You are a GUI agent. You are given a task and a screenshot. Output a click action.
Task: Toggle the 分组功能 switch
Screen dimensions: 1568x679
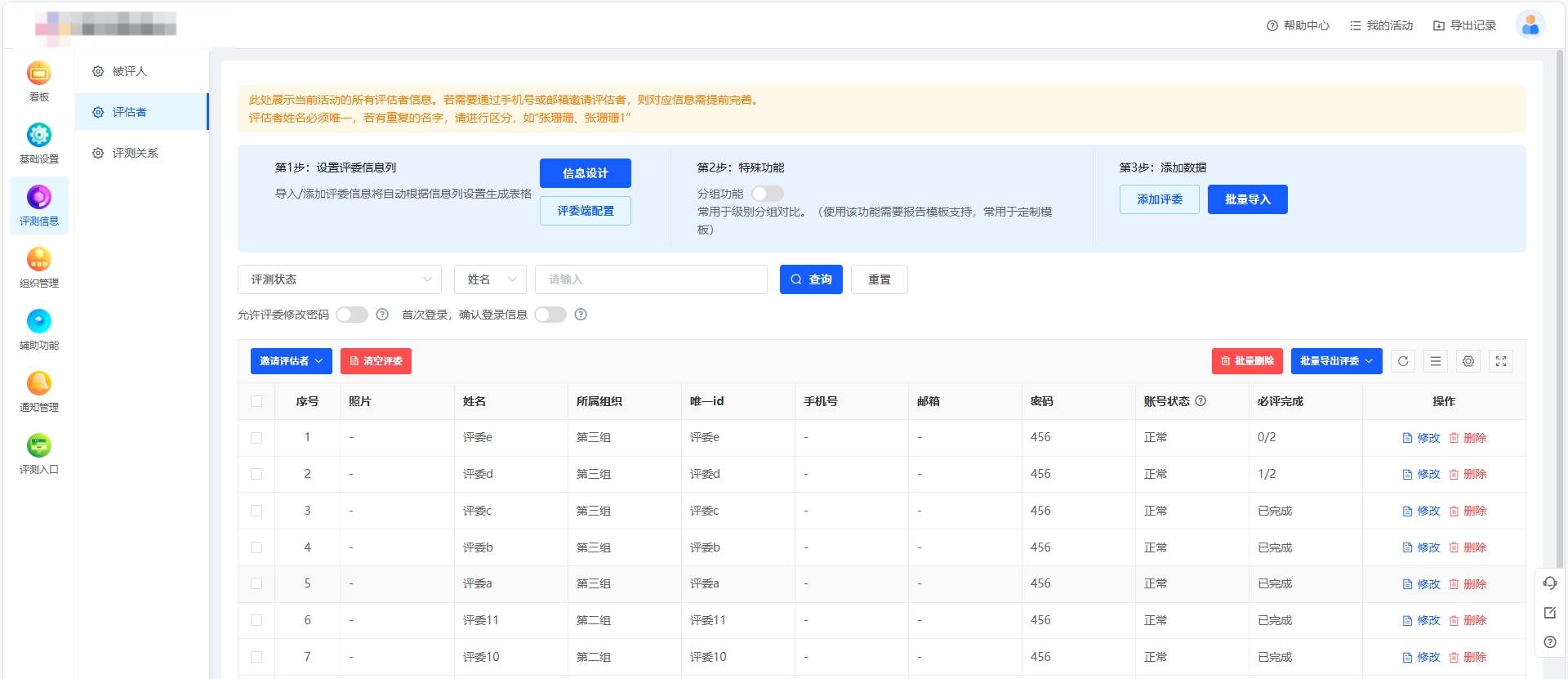[767, 194]
